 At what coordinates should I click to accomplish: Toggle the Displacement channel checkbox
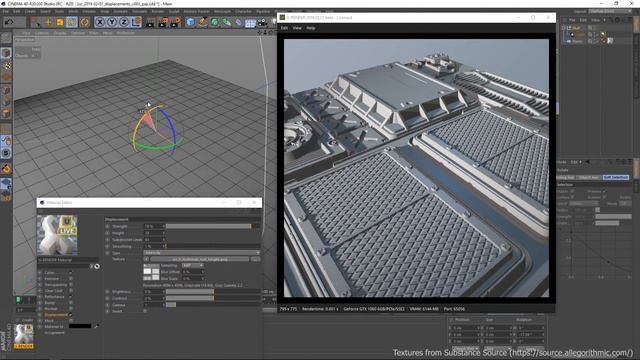(x=71, y=315)
